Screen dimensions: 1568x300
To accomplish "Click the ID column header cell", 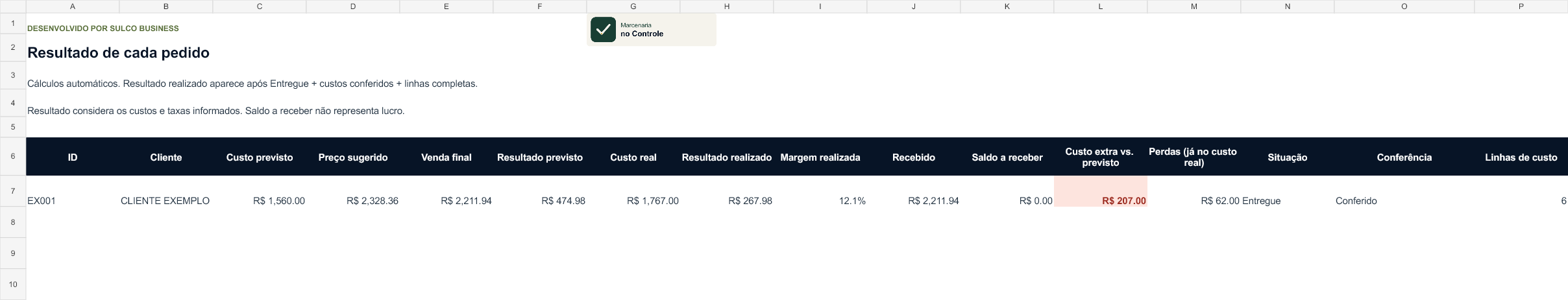I will pos(73,157).
